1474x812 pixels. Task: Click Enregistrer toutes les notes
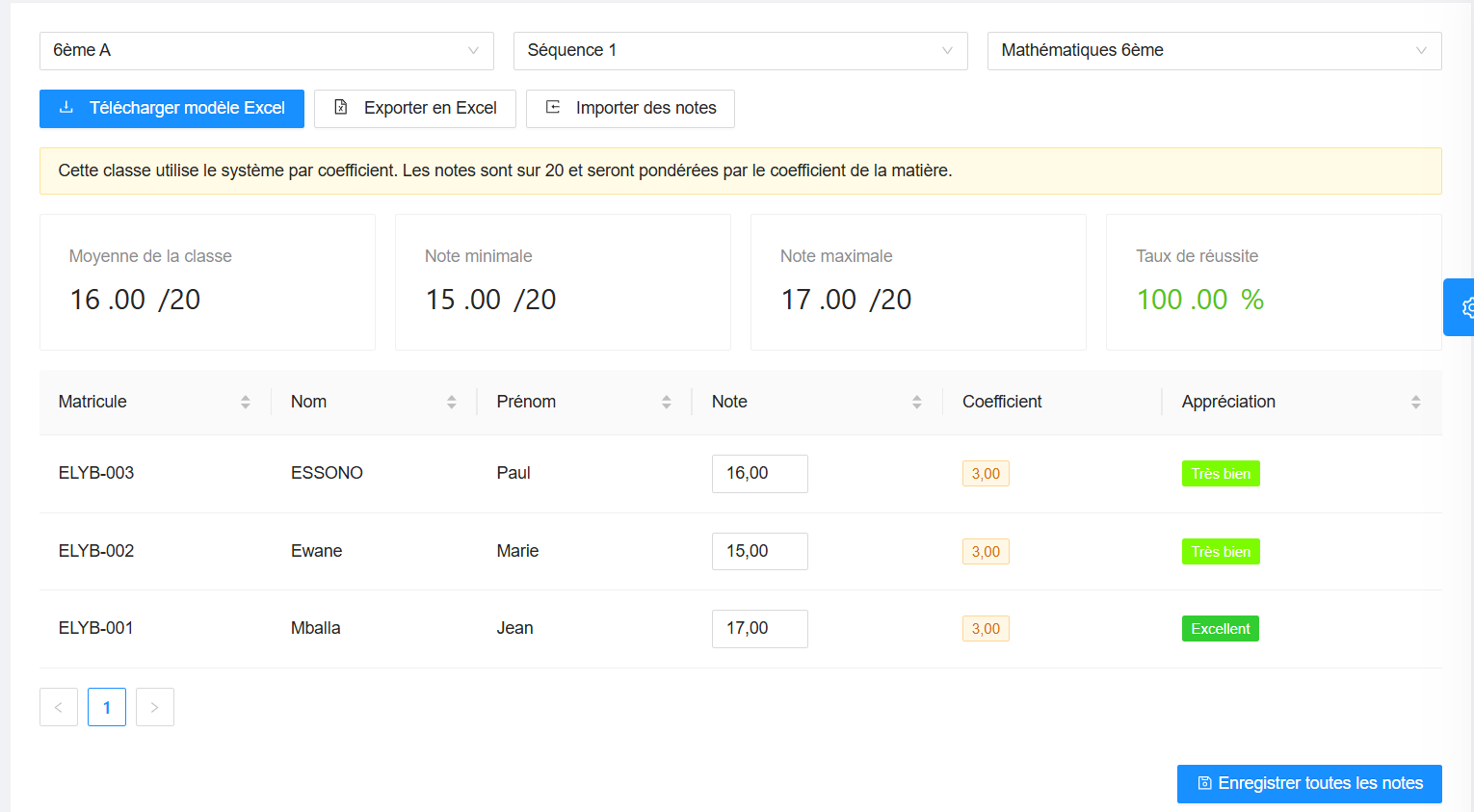[x=1308, y=783]
